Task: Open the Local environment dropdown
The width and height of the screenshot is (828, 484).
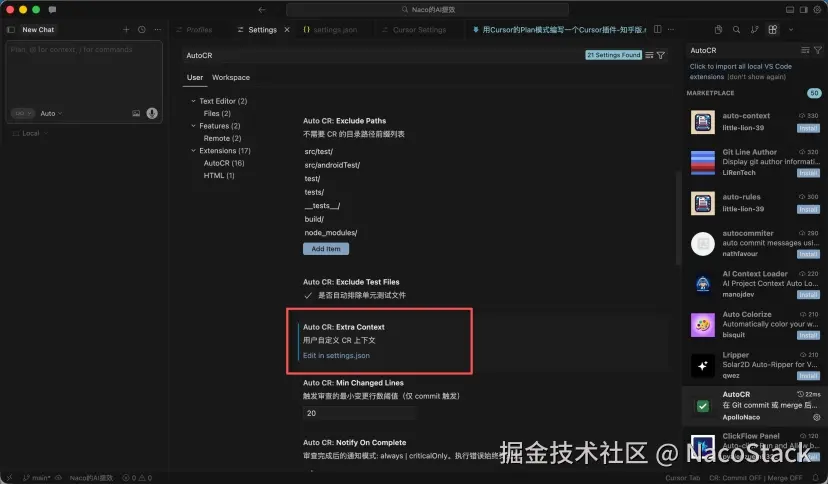Action: (x=31, y=134)
